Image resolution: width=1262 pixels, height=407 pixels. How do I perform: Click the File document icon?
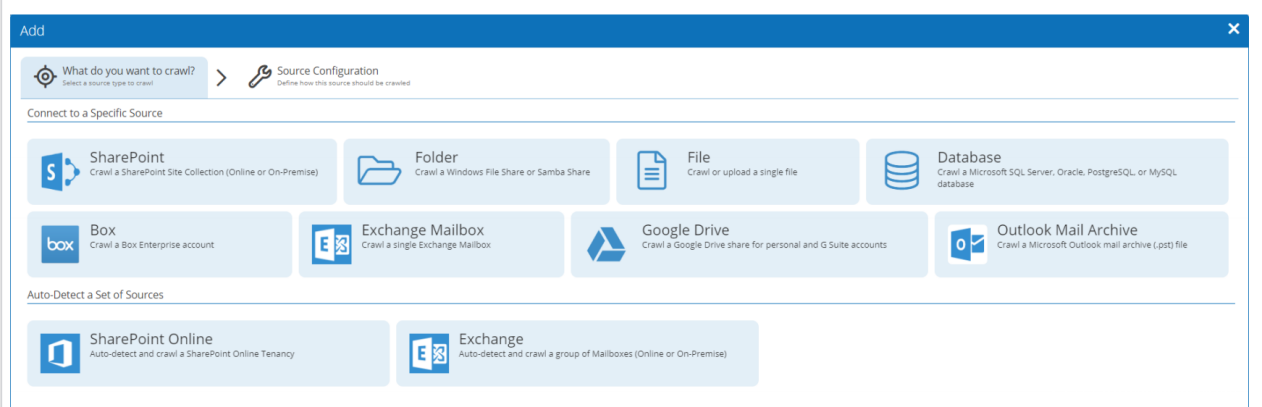point(652,172)
